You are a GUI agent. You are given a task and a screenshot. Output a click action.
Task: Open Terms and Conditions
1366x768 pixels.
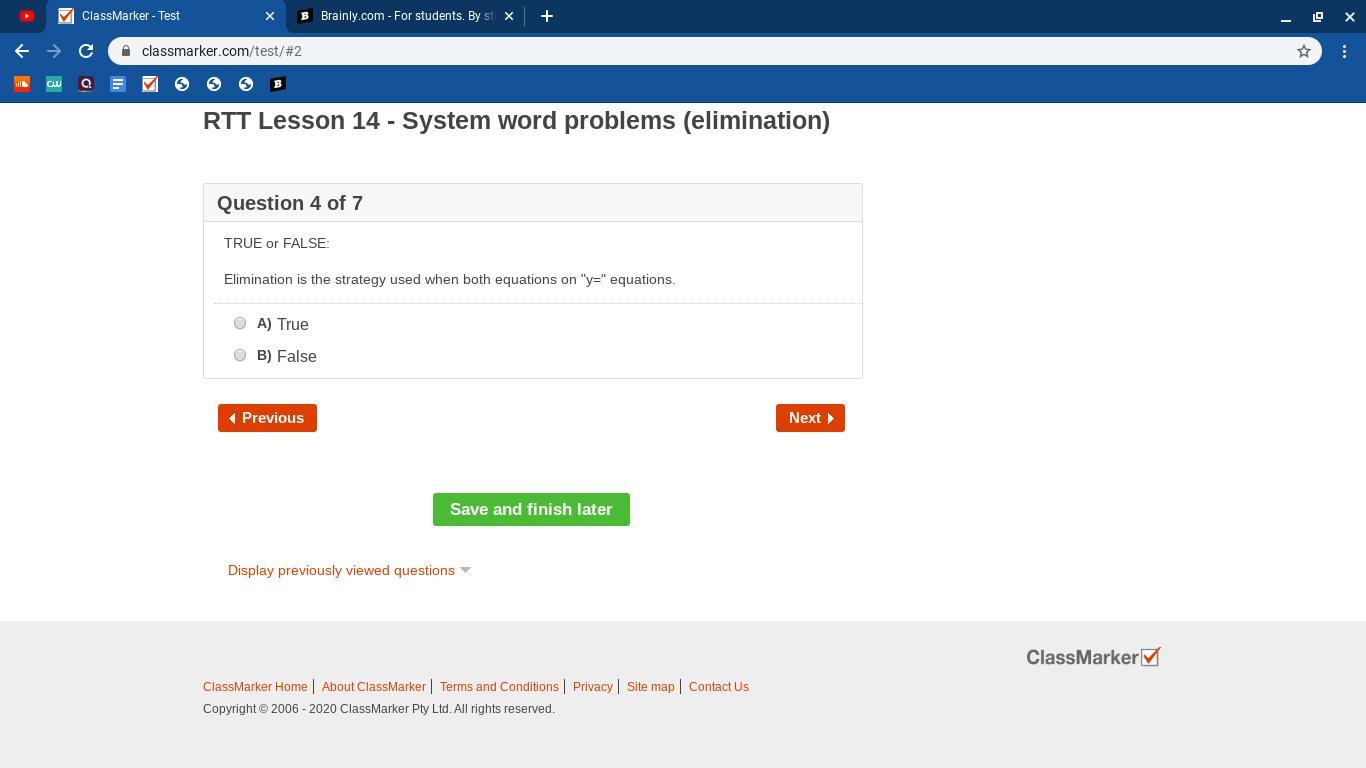(499, 687)
